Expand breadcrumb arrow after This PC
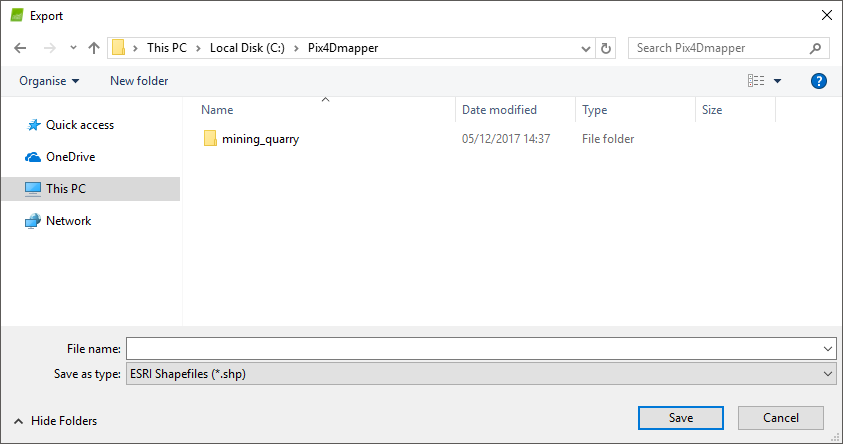The image size is (843, 444). (x=198, y=48)
